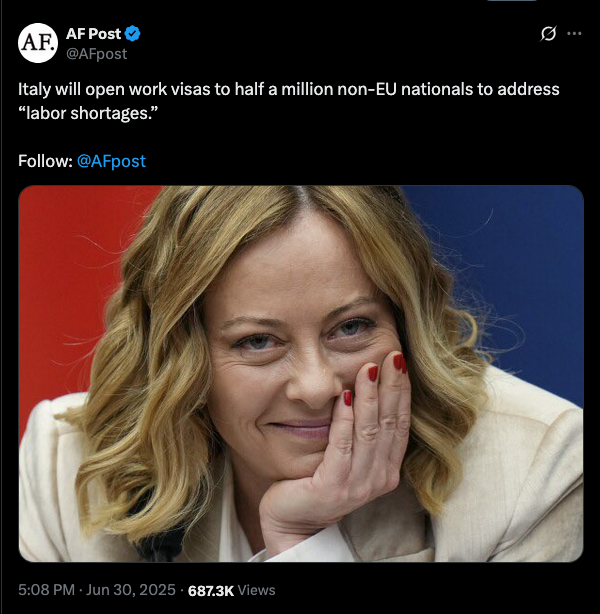Click the Jun 30, 2025 date
The image size is (600, 614).
[x=130, y=590]
